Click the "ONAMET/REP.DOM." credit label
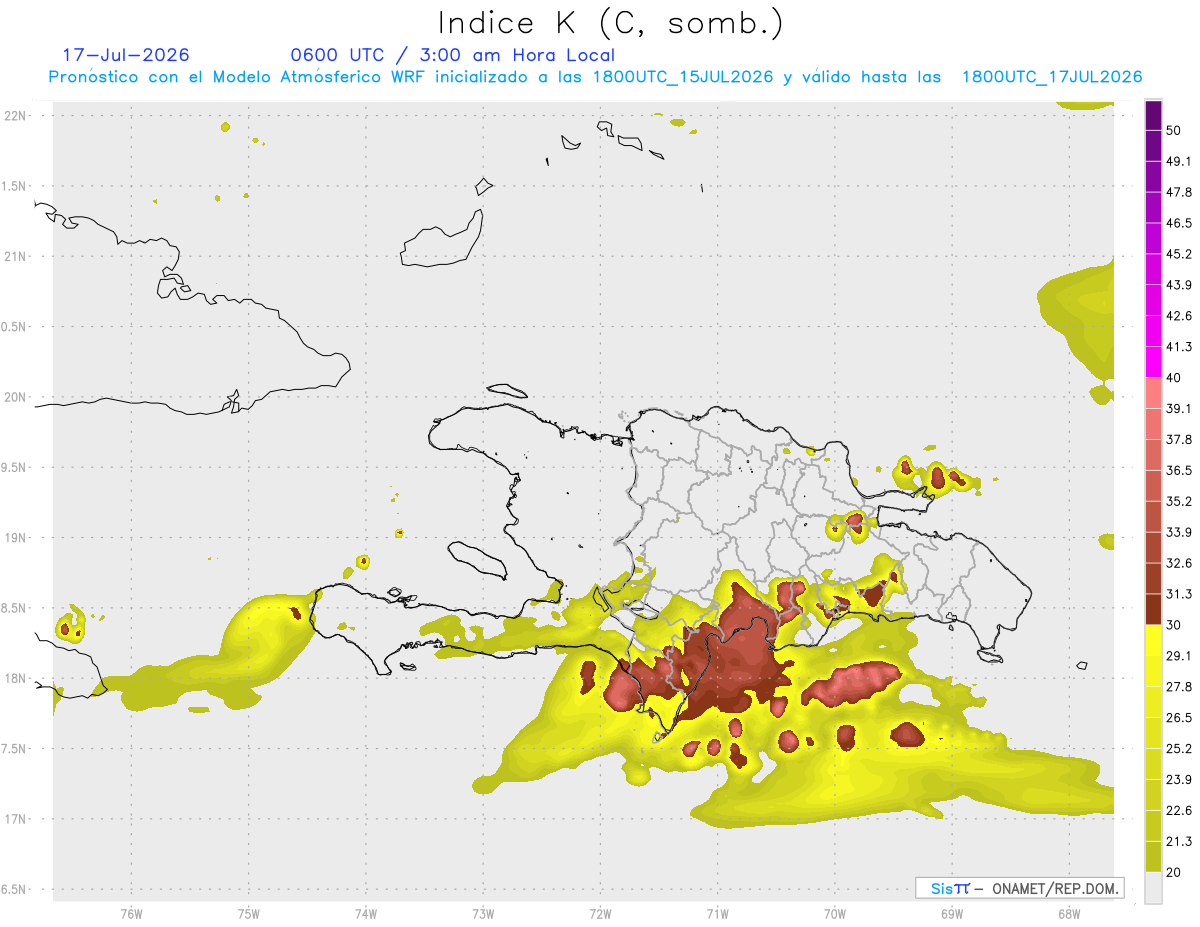The height and width of the screenshot is (927, 1200). [x=1053, y=888]
